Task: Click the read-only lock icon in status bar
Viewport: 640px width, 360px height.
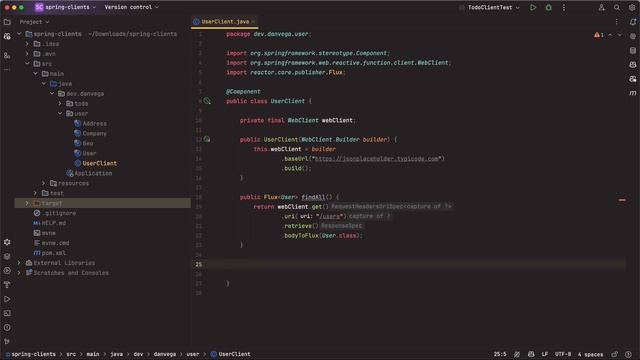Action: (x=614, y=354)
